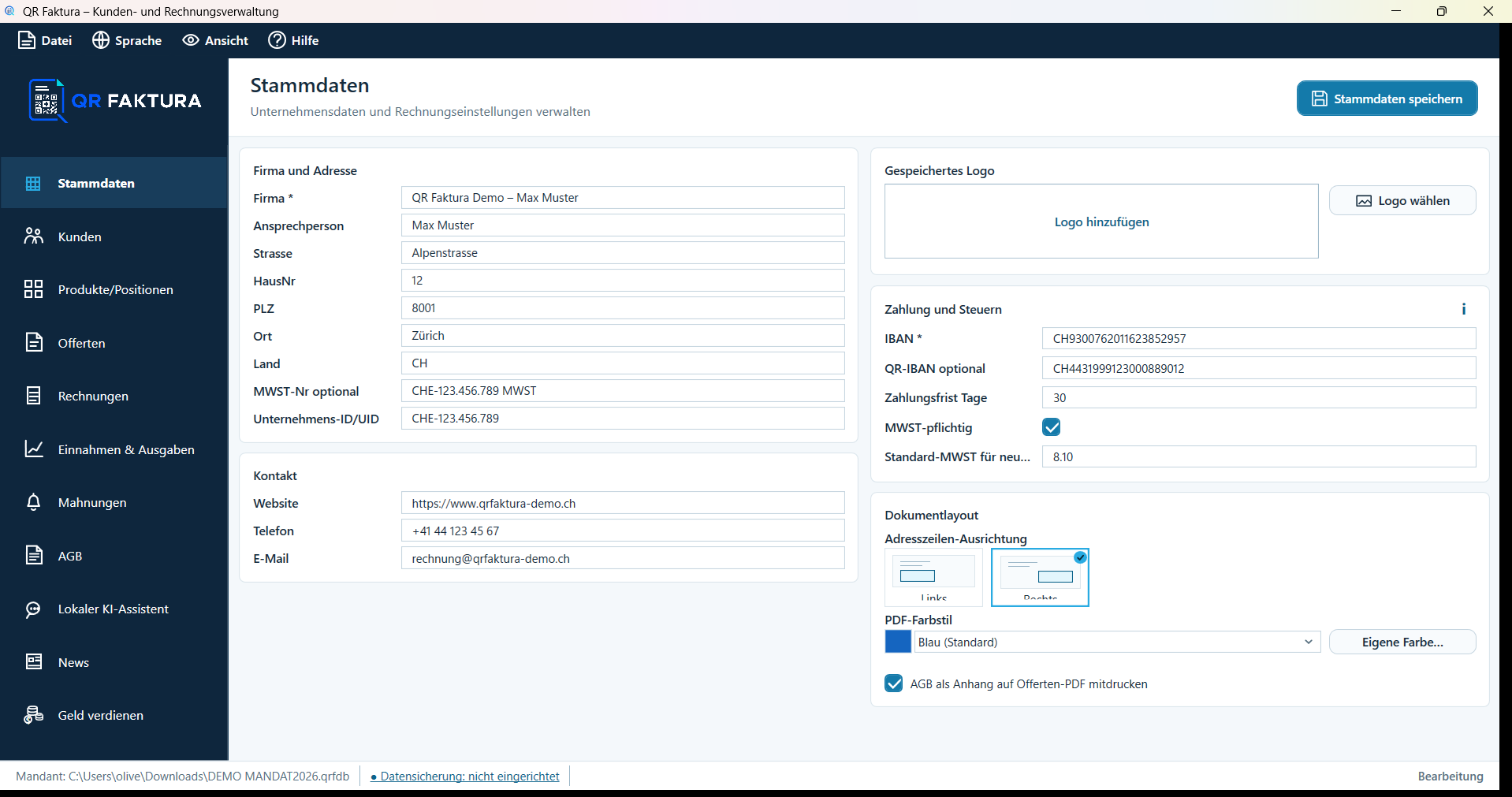Click the Bearbeitung status text
This screenshot has height=797, width=1512.
click(1451, 777)
